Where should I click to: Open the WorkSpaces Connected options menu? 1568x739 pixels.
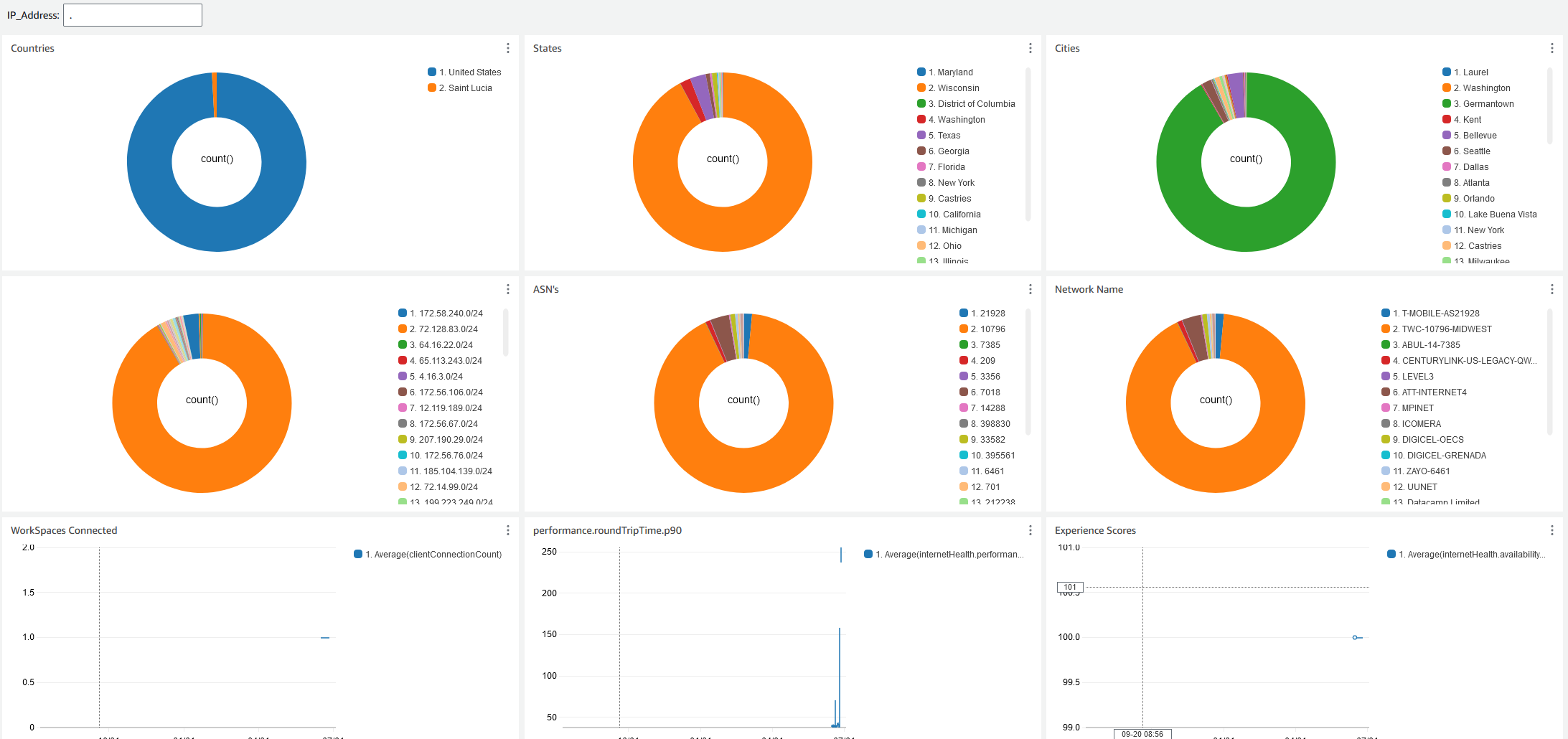pyautogui.click(x=508, y=530)
